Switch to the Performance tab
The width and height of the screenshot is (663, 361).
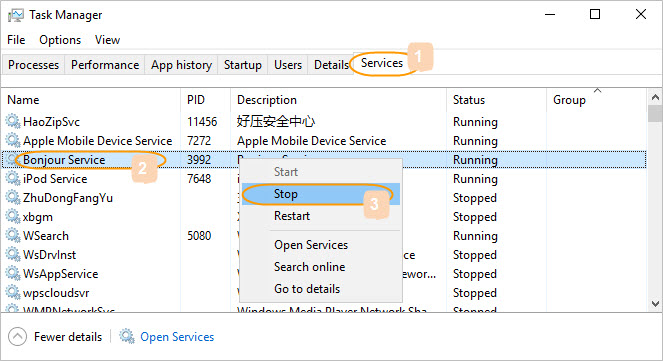(105, 65)
